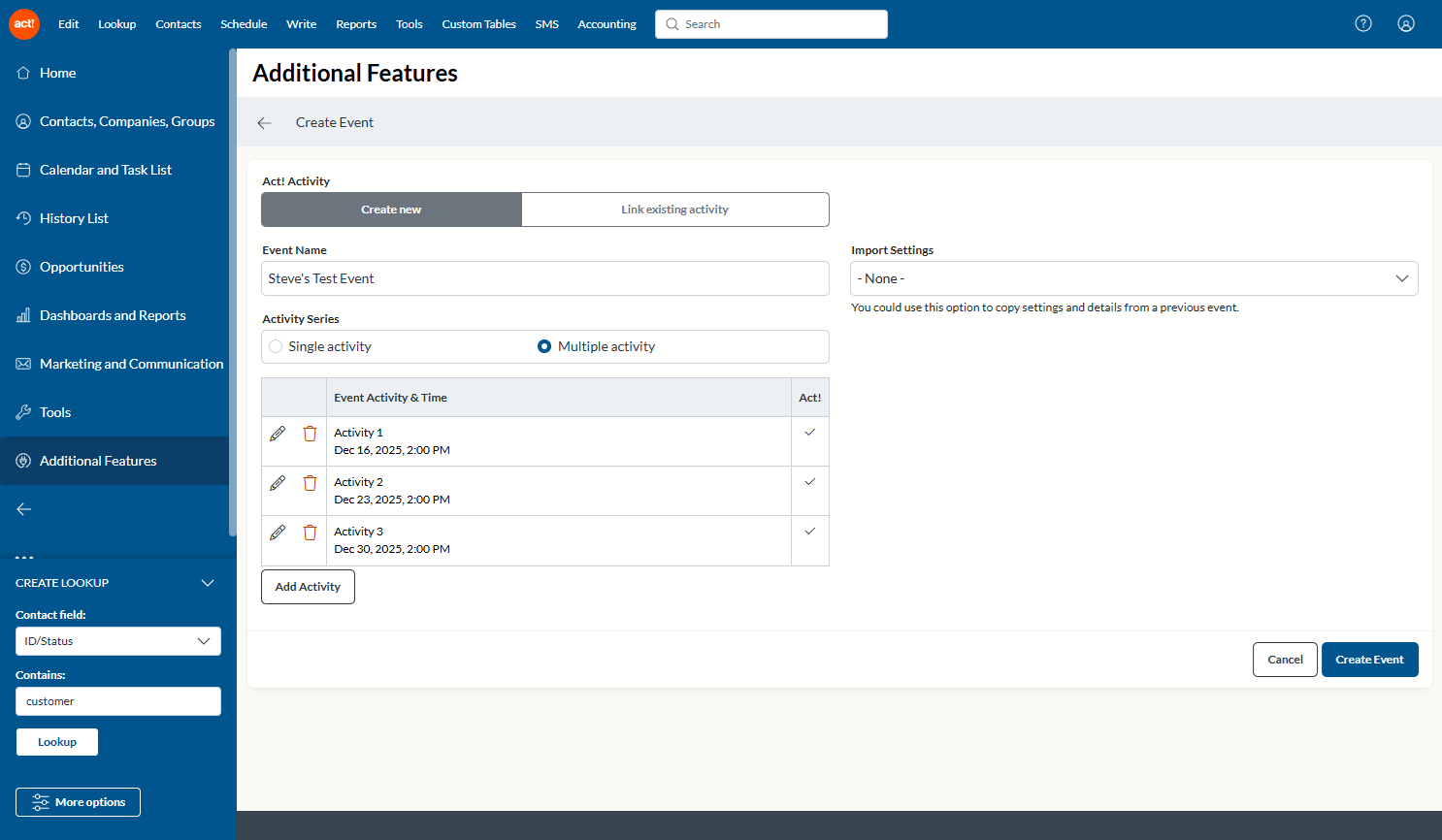Click the Cancel button
The height and width of the screenshot is (840, 1442).
pos(1285,660)
